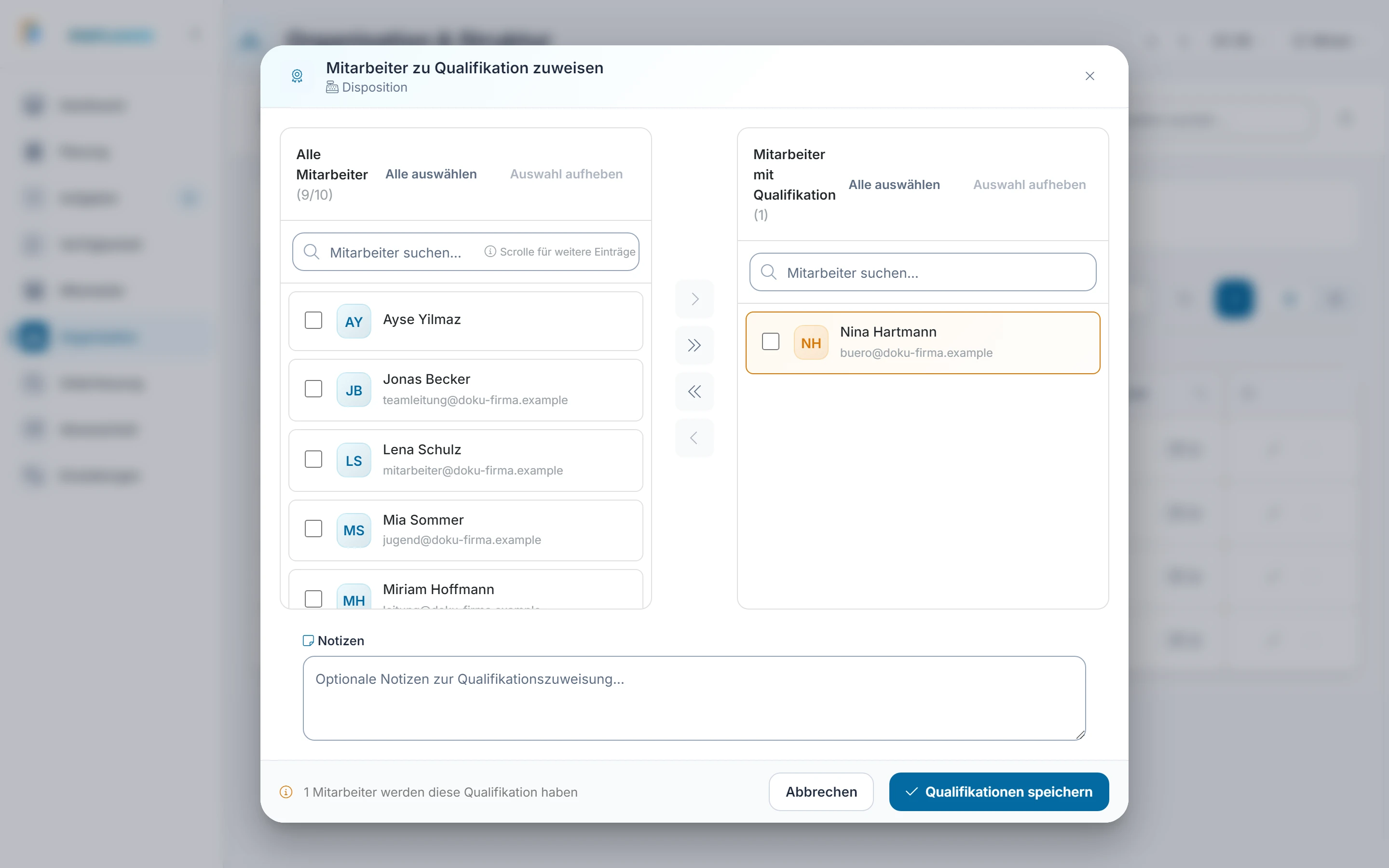
Task: Clear selection in Alle Mitarbeiter list
Action: point(566,174)
